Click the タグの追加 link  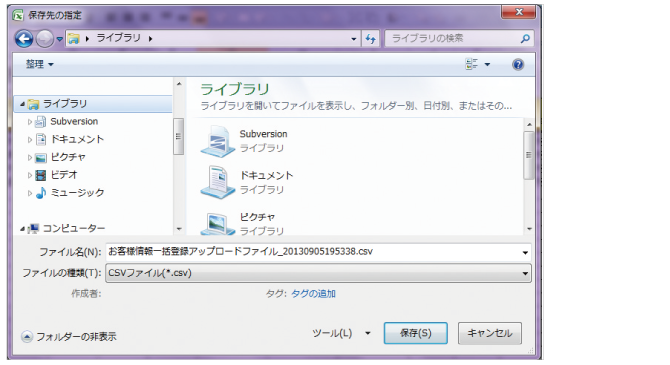(x=313, y=294)
